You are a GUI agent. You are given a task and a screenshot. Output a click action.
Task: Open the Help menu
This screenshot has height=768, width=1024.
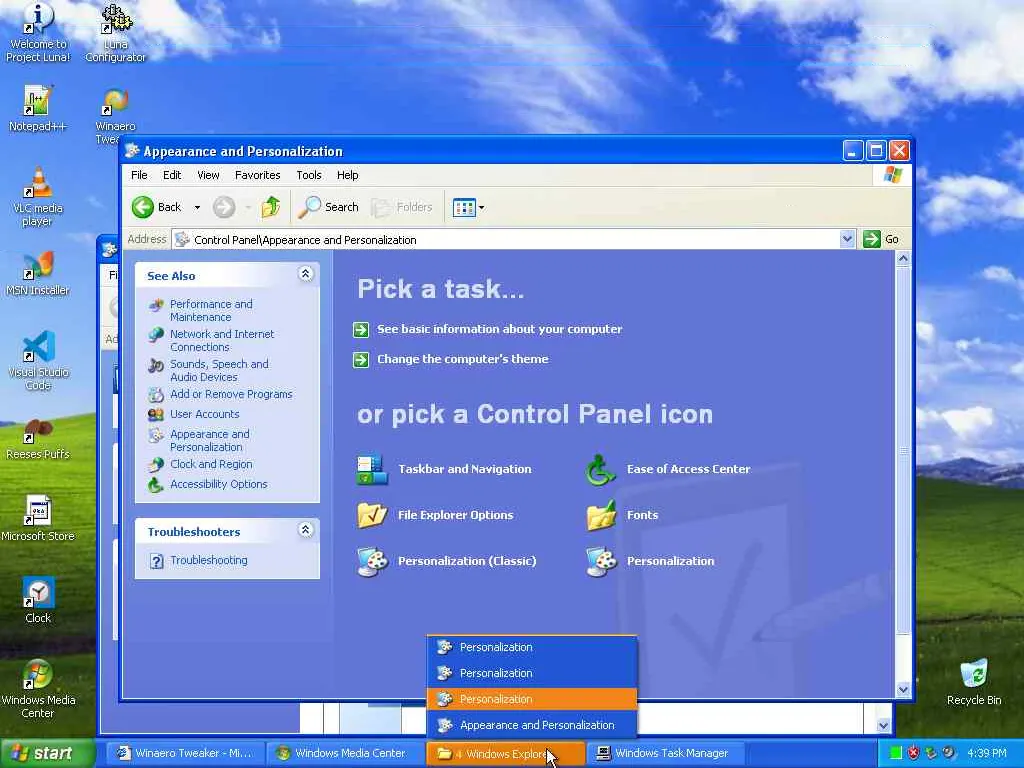pyautogui.click(x=347, y=175)
